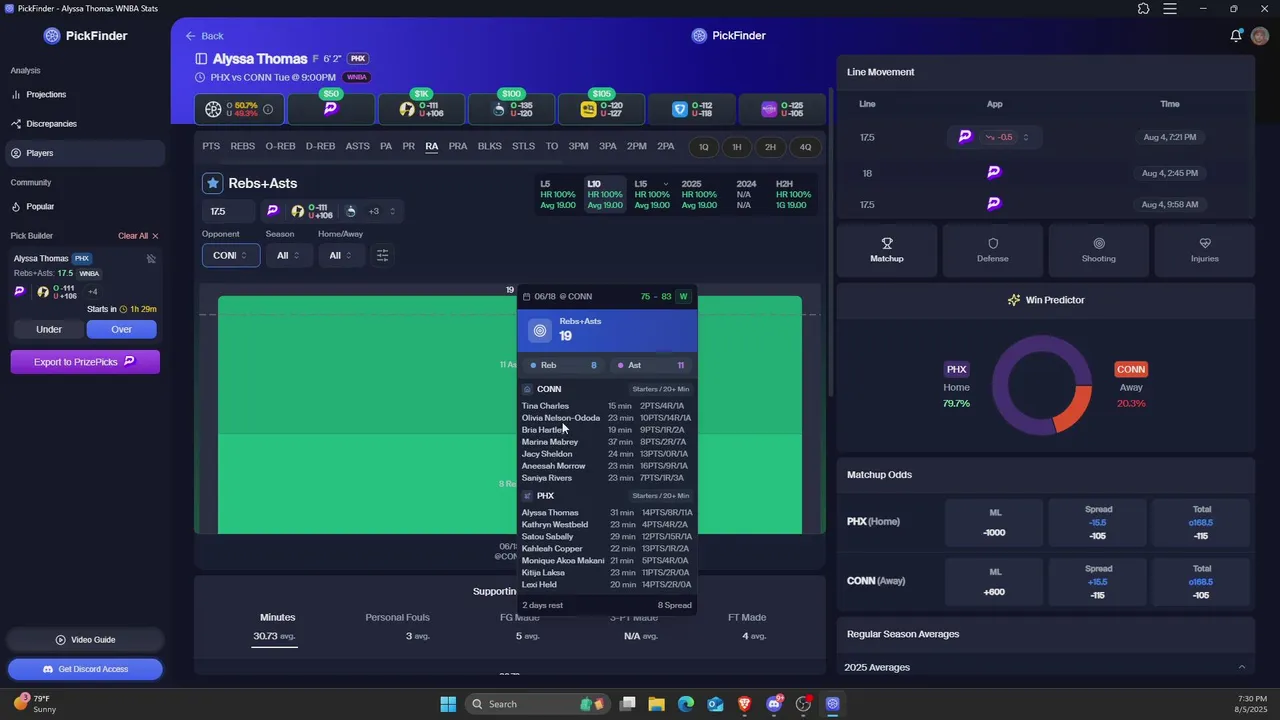Open the Shooting matchup tab

(x=1099, y=250)
